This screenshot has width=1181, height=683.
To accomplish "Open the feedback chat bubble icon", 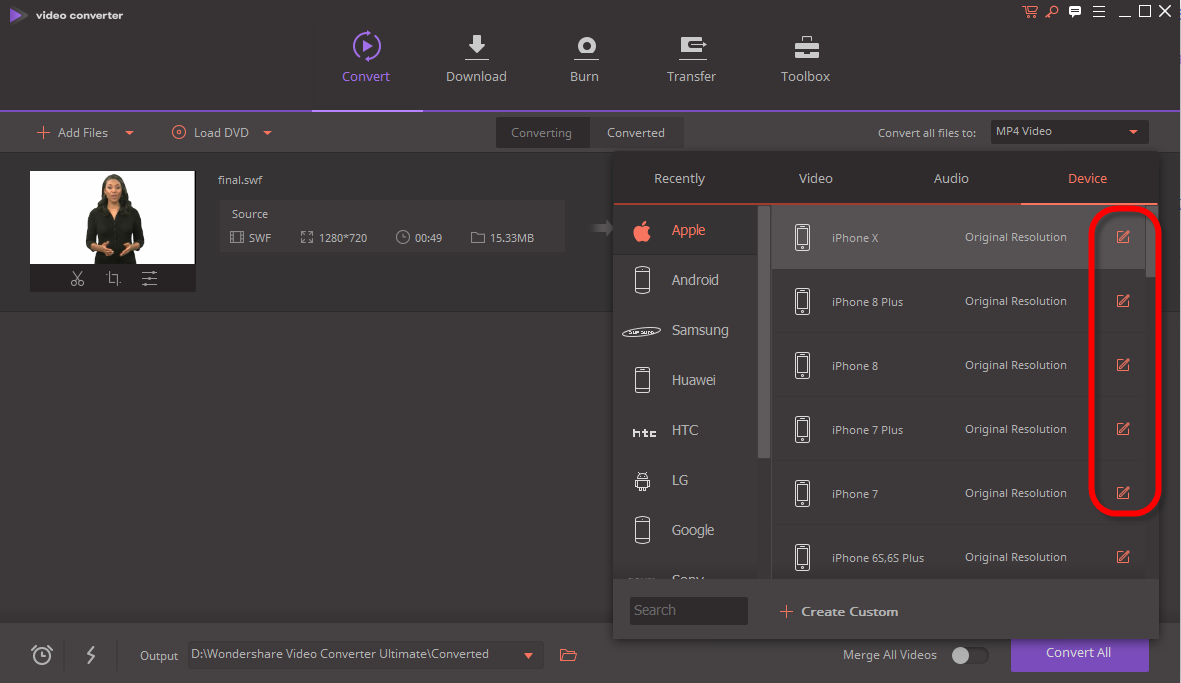I will (x=1075, y=11).
